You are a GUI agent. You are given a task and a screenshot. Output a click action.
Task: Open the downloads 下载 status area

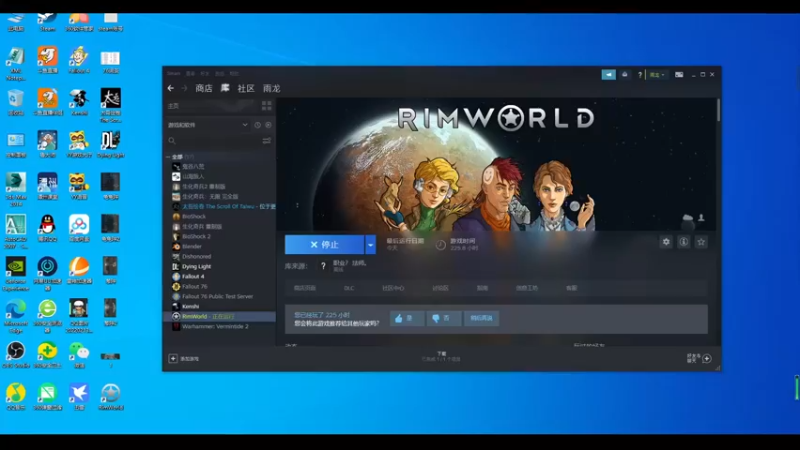pyautogui.click(x=441, y=357)
